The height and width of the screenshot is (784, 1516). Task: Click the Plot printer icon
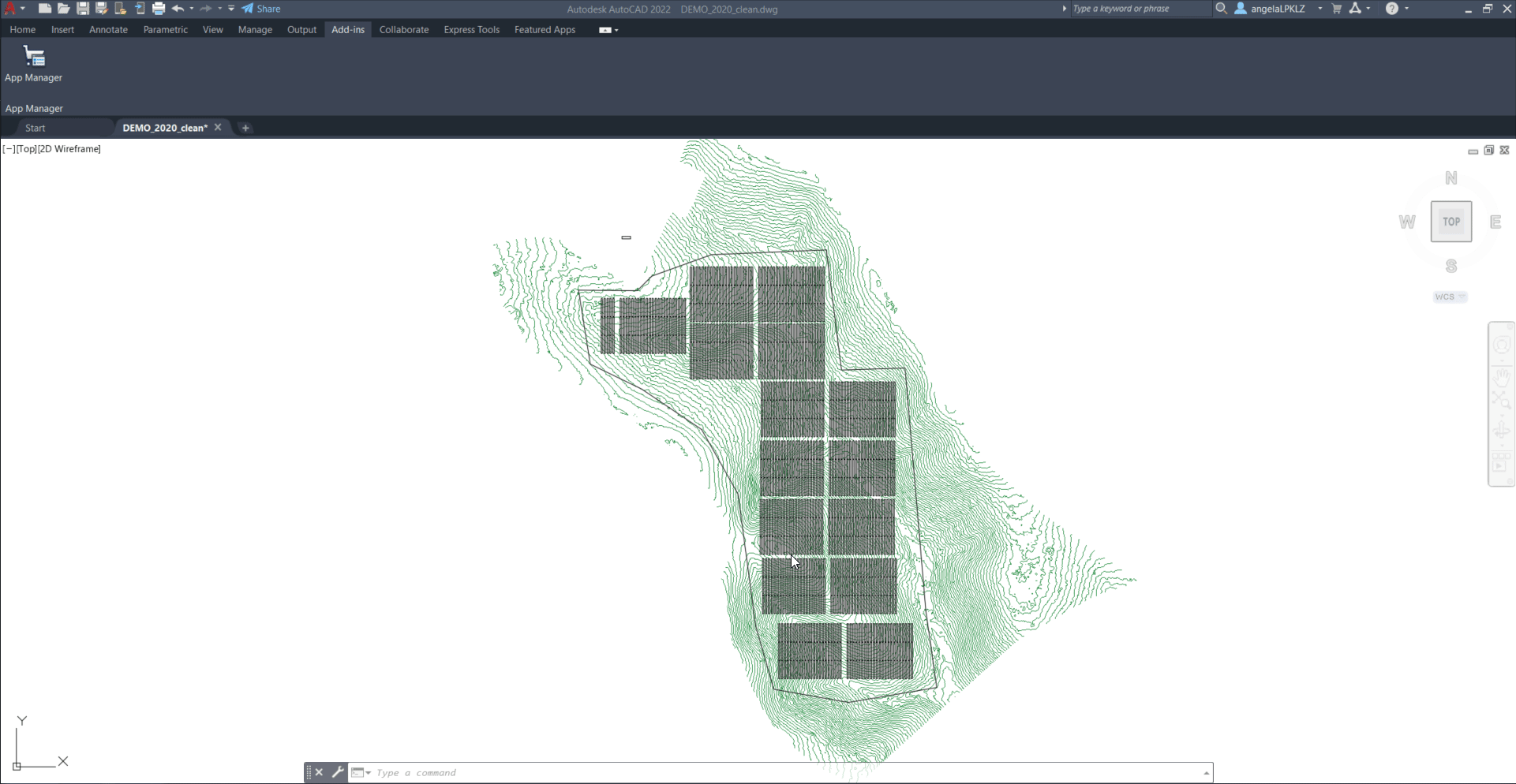159,9
